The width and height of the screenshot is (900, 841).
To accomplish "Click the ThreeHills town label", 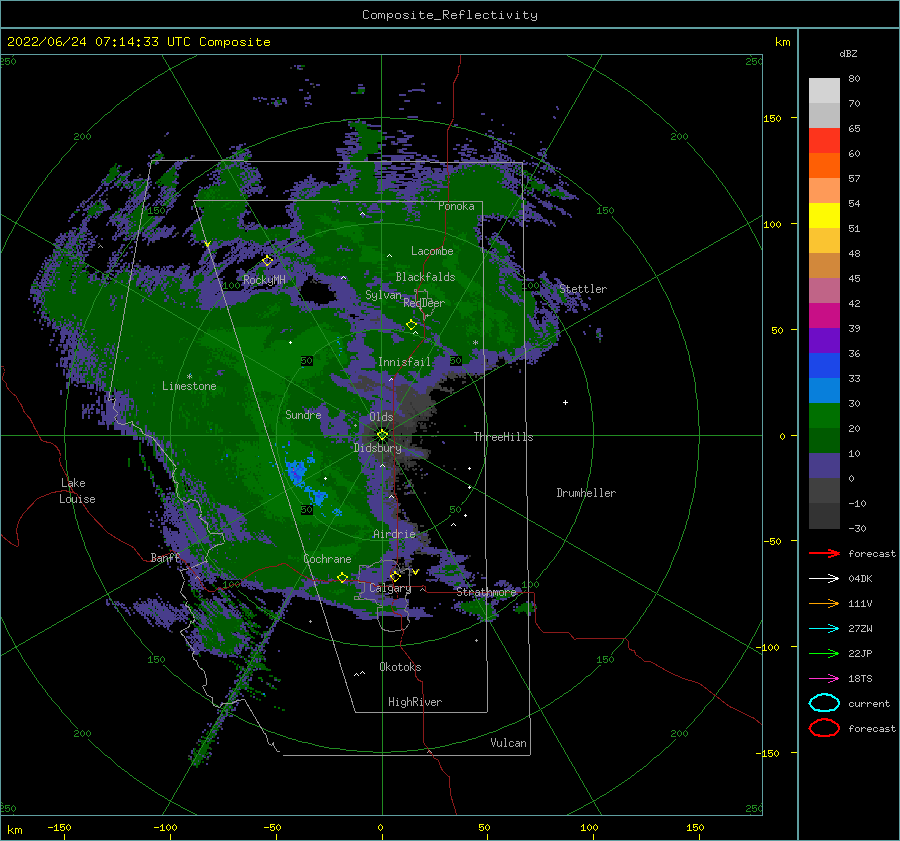I will coord(503,437).
